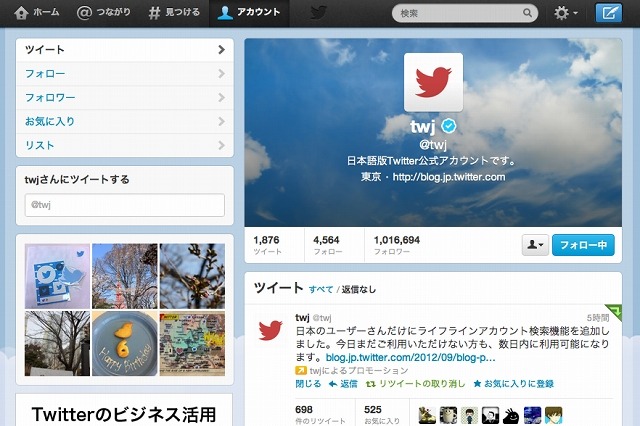This screenshot has width=640, height=426.
Task: Click the promoted arrow icon
Action: click(301, 371)
